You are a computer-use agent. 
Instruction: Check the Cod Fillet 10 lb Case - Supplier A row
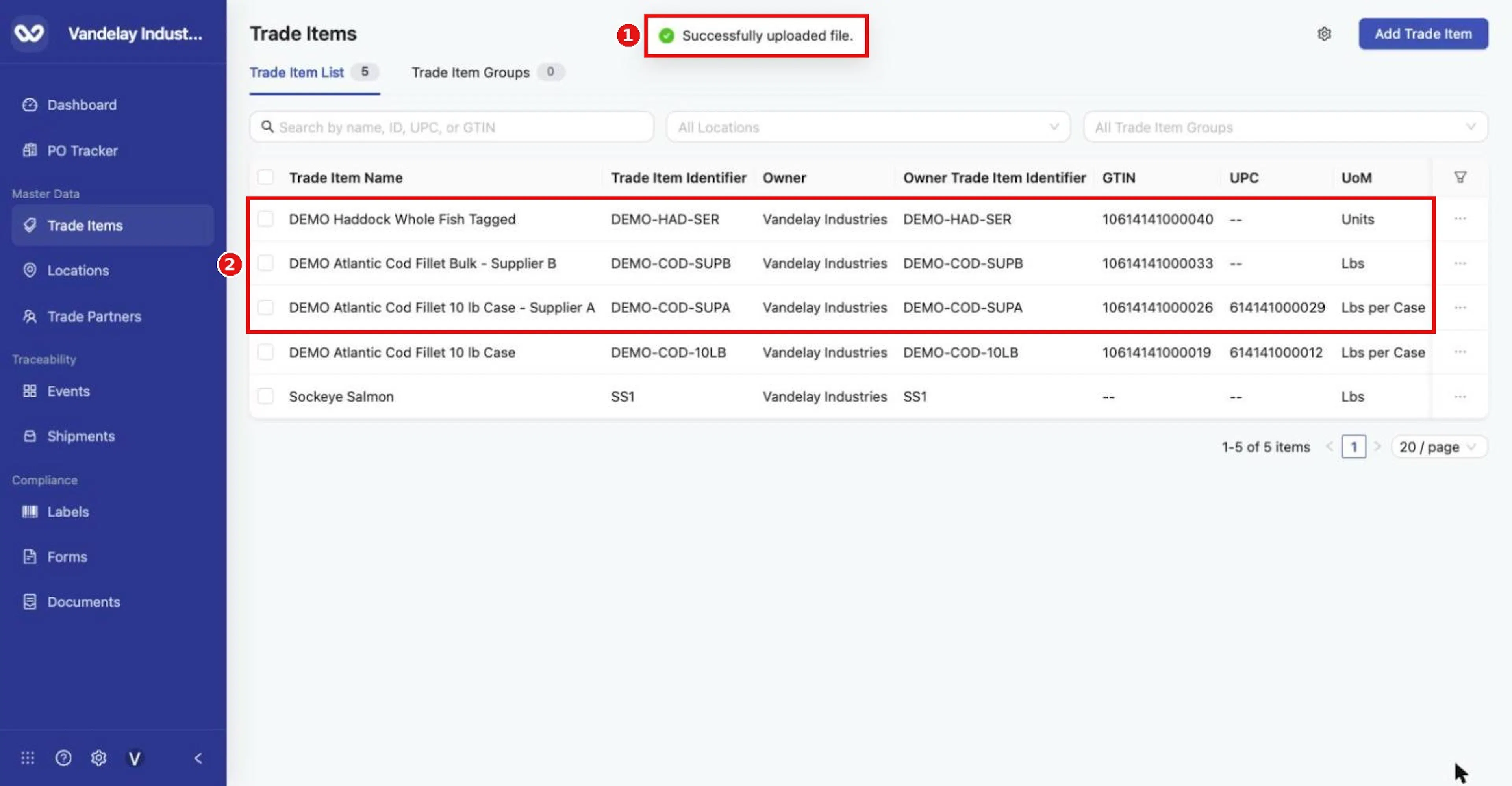tap(265, 308)
